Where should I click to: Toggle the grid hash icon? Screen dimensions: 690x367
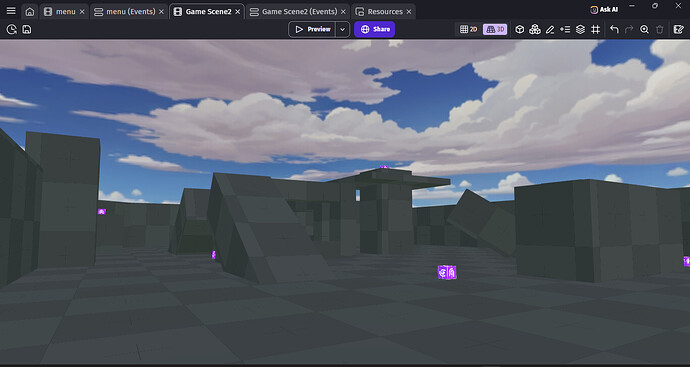tap(595, 29)
